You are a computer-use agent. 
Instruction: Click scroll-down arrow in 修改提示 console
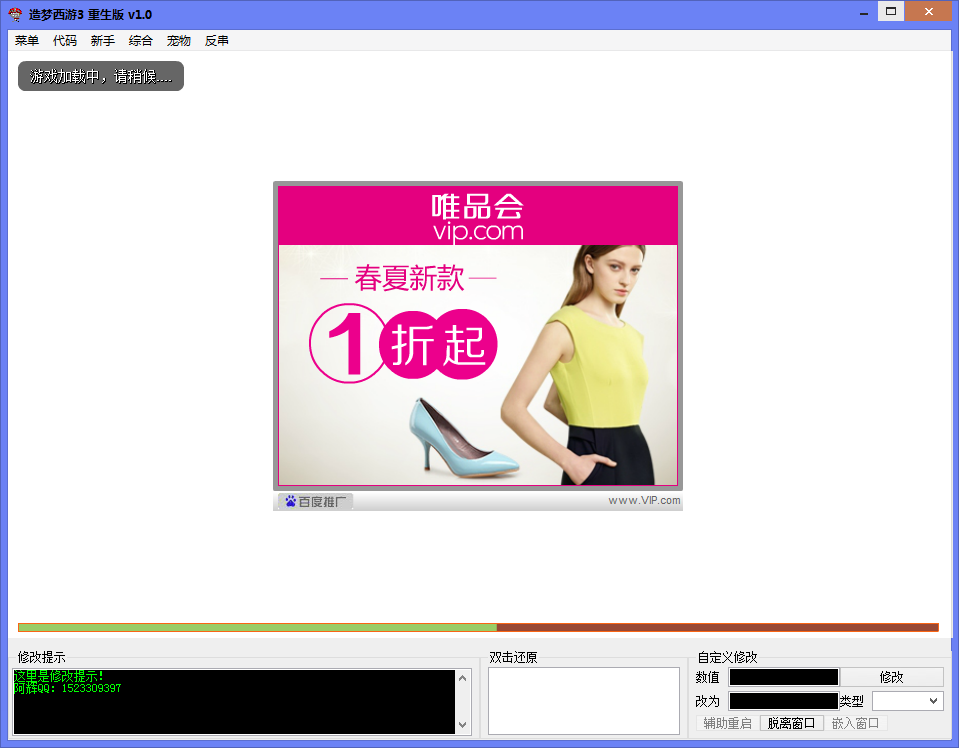463,725
